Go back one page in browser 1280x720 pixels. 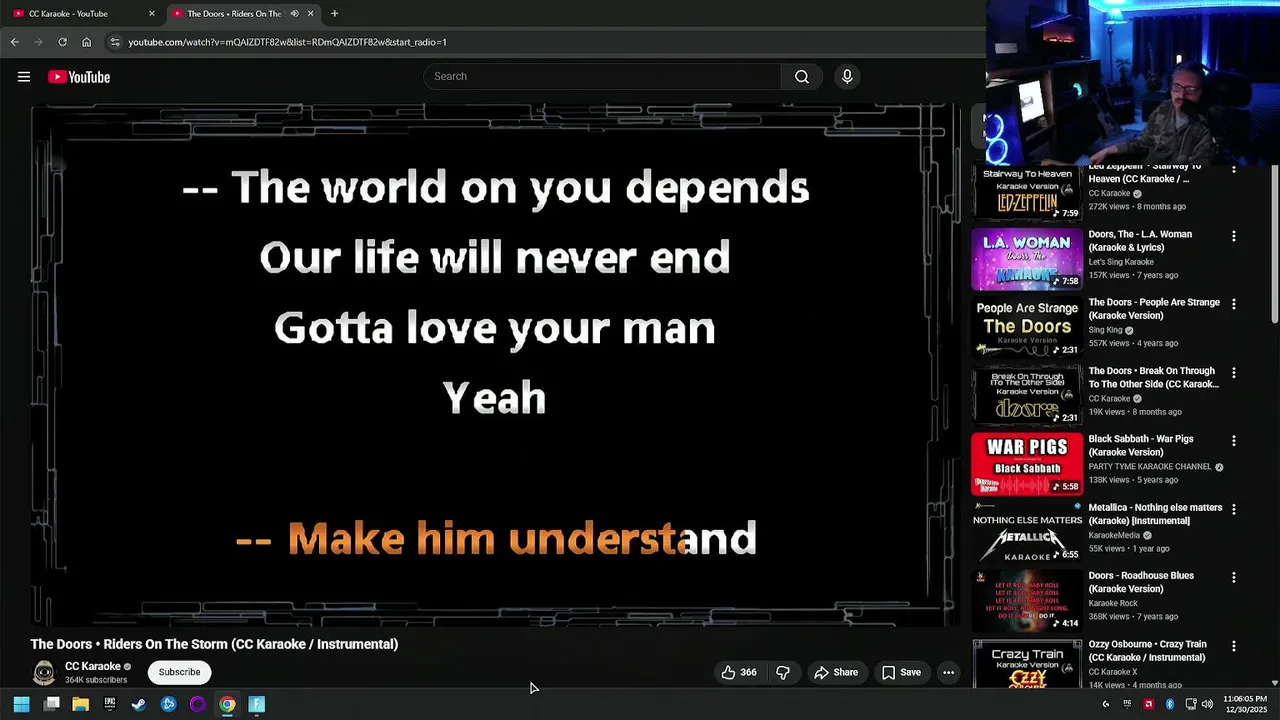[x=14, y=42]
